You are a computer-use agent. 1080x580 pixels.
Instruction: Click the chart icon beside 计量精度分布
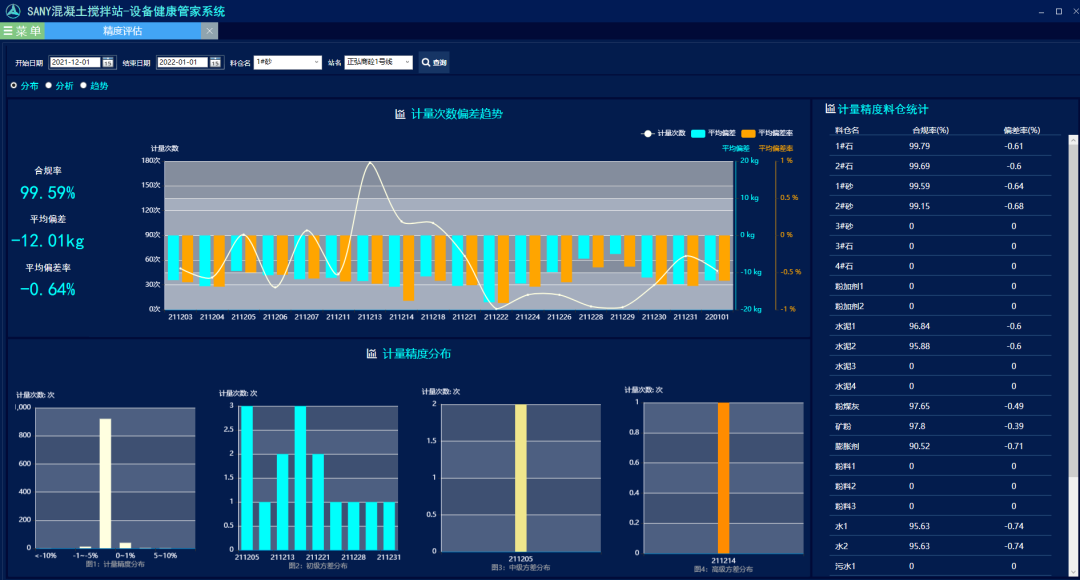[x=371, y=353]
